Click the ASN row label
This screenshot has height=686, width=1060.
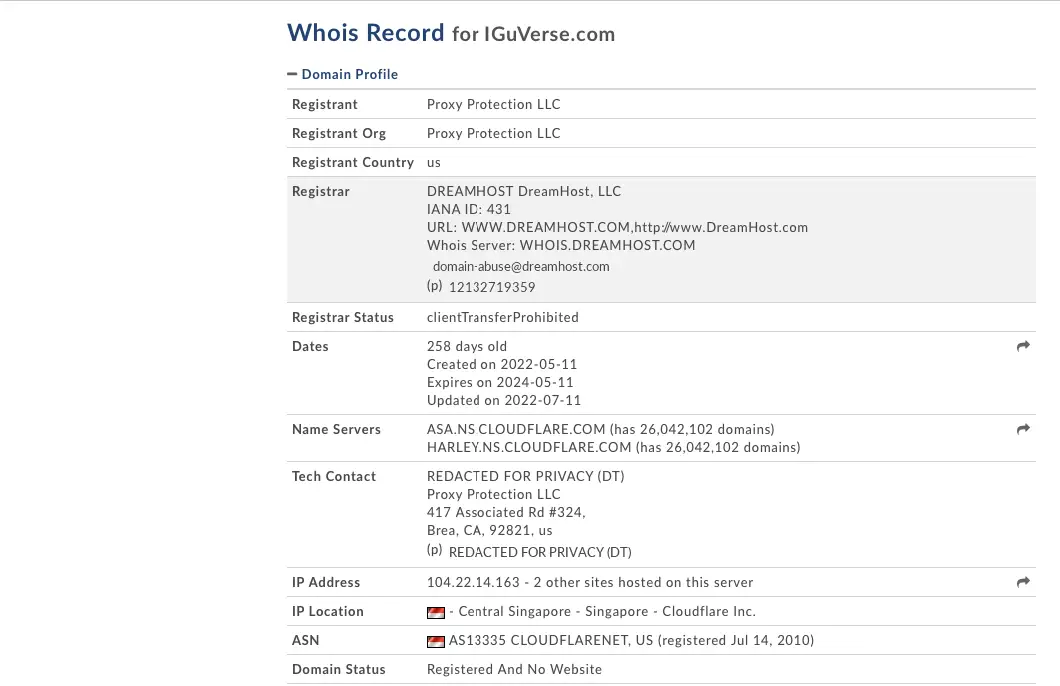point(306,641)
